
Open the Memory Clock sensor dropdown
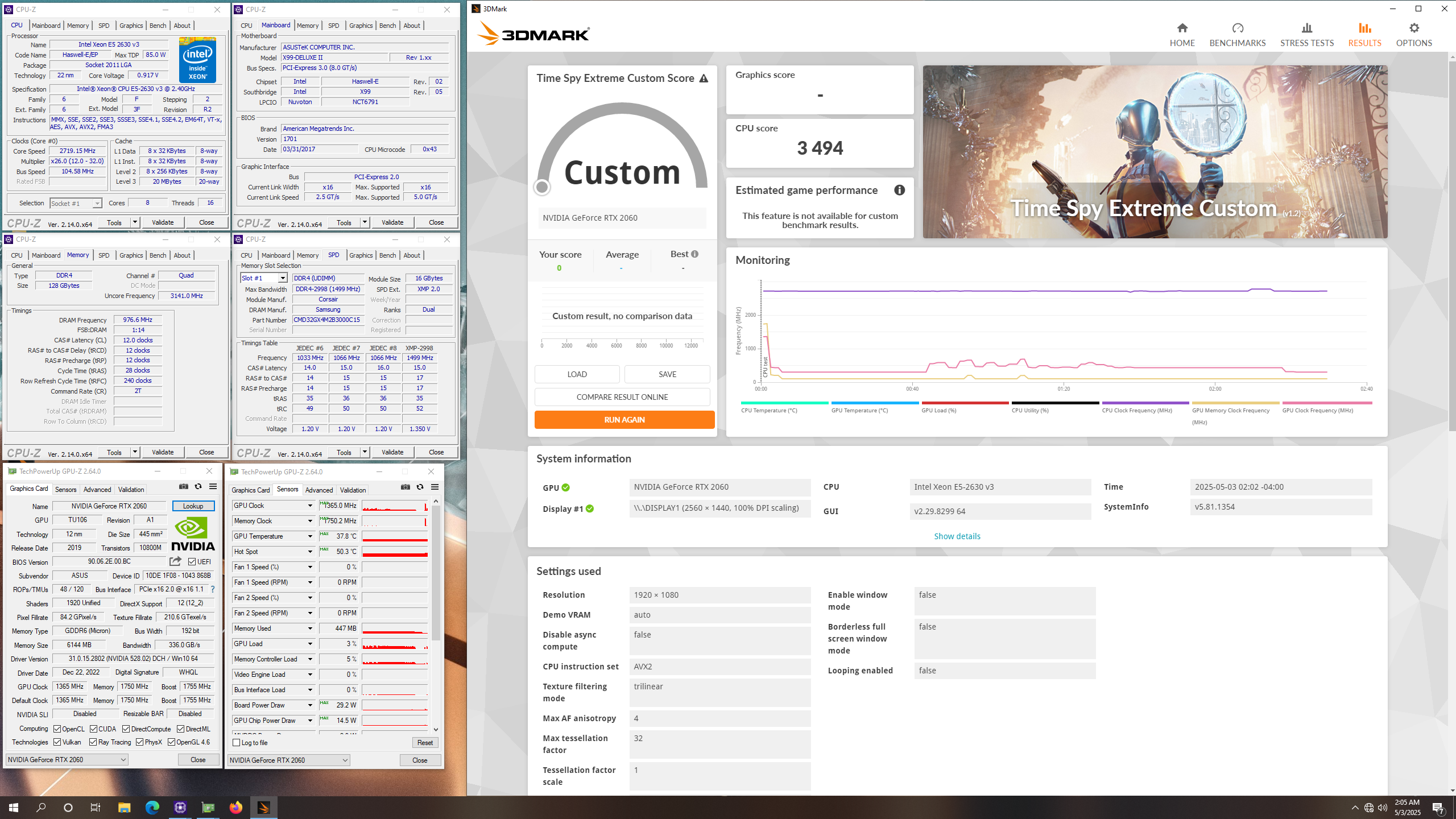pos(310,521)
